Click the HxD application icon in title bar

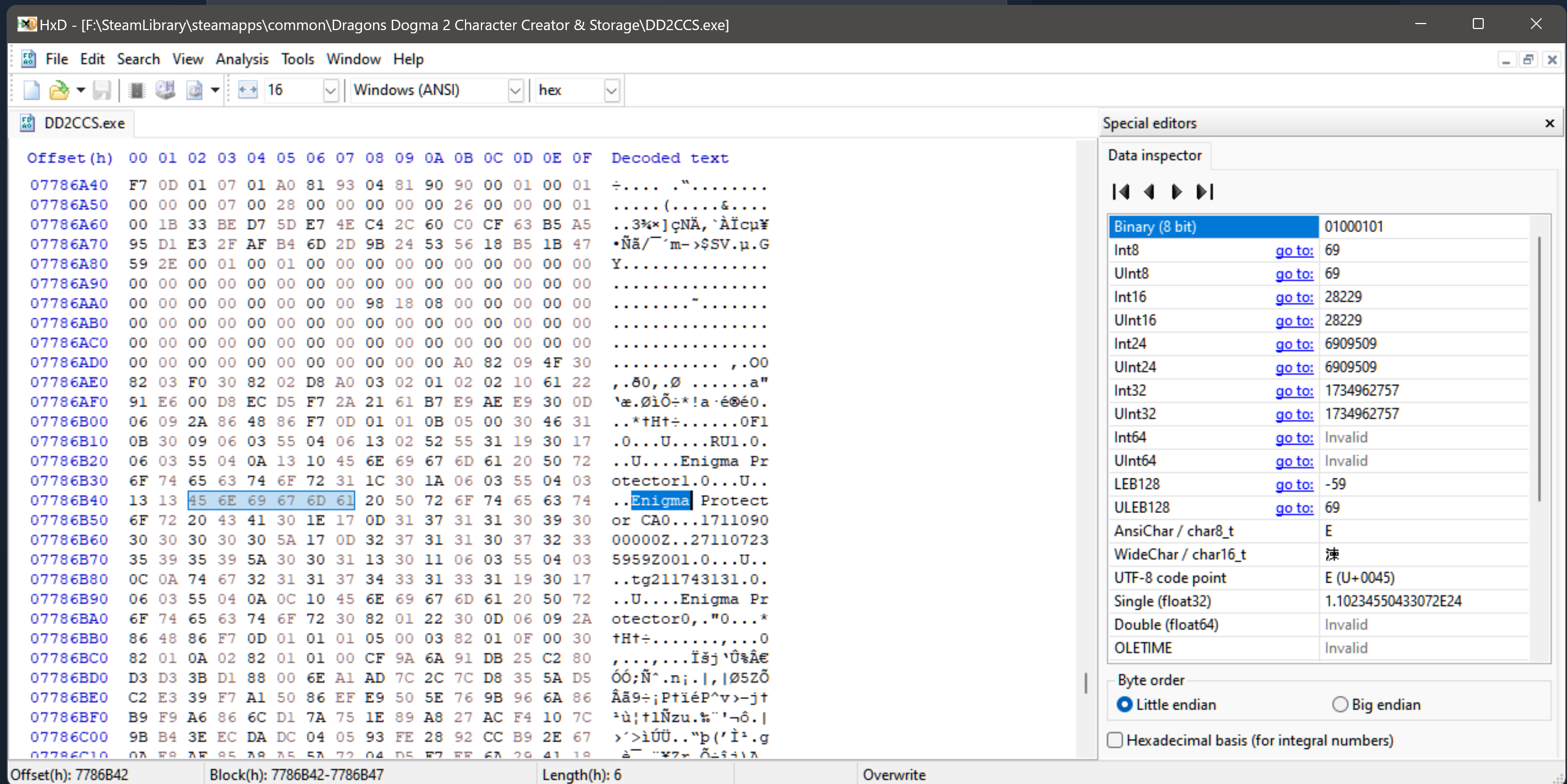coord(27,24)
